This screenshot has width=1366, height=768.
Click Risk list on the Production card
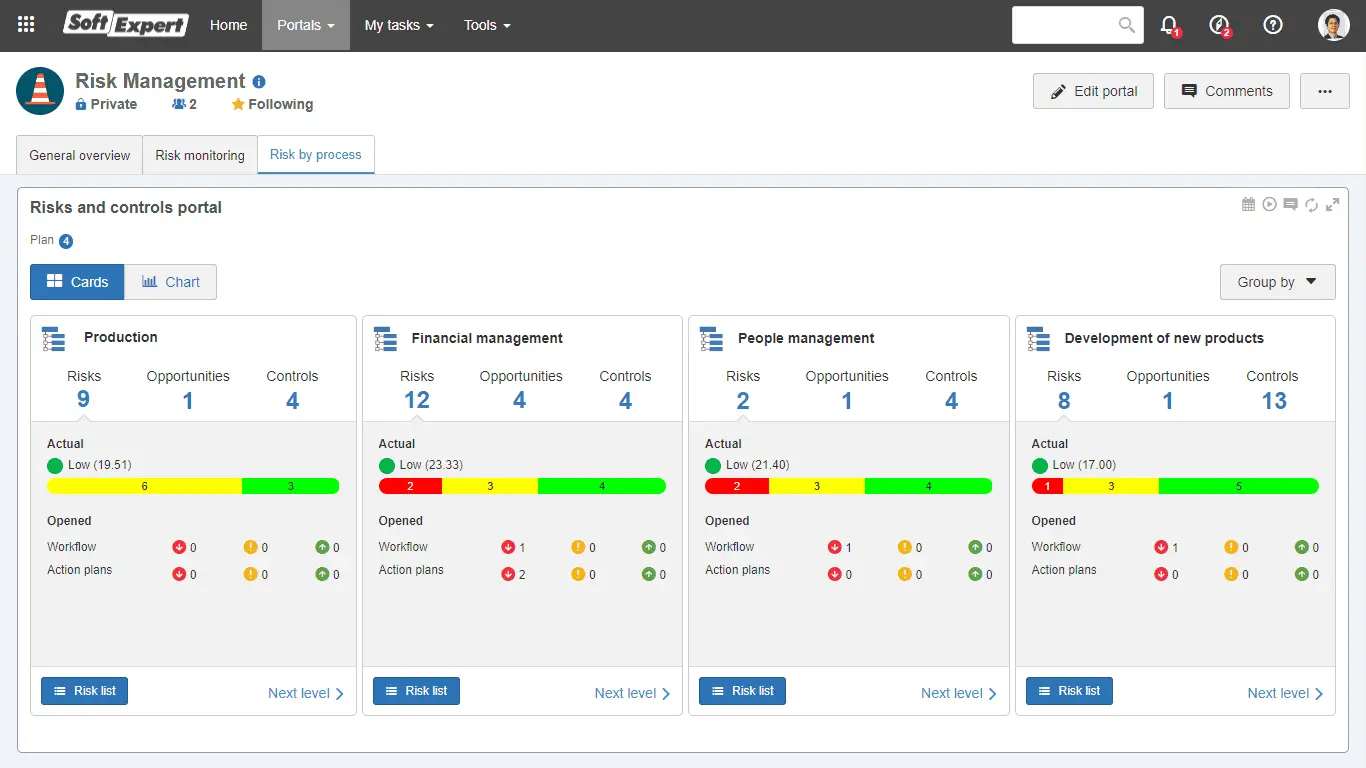click(x=85, y=691)
